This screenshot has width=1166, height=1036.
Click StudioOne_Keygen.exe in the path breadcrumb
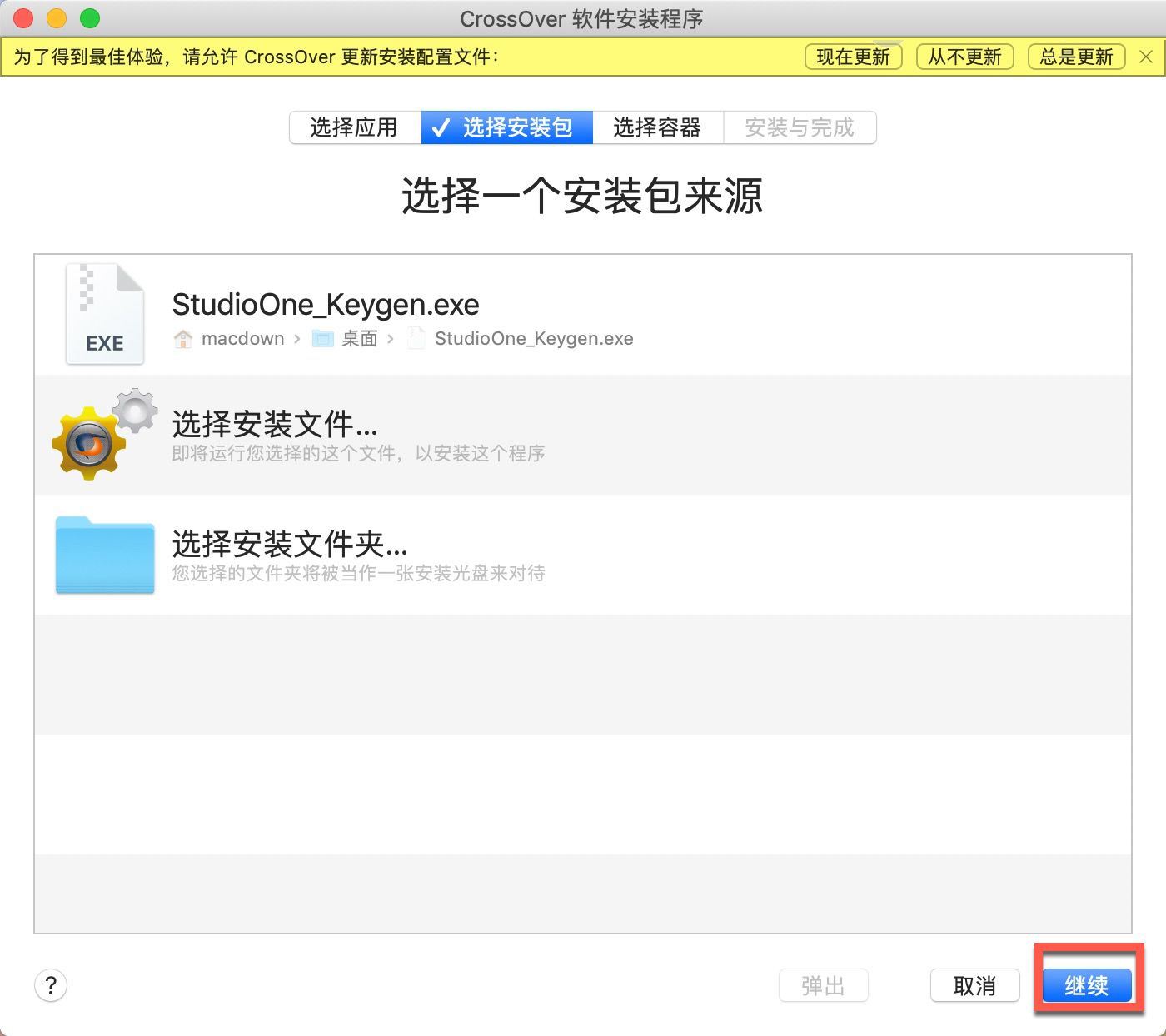pos(534,338)
